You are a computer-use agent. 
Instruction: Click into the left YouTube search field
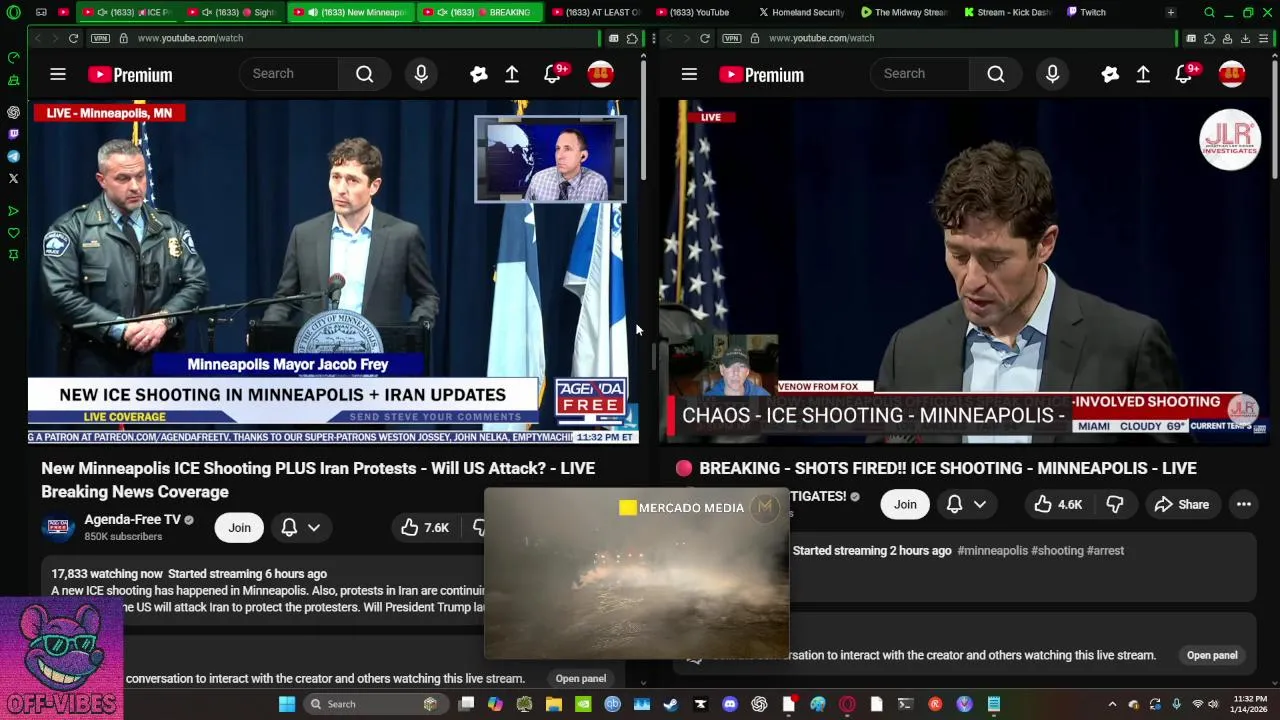click(290, 74)
